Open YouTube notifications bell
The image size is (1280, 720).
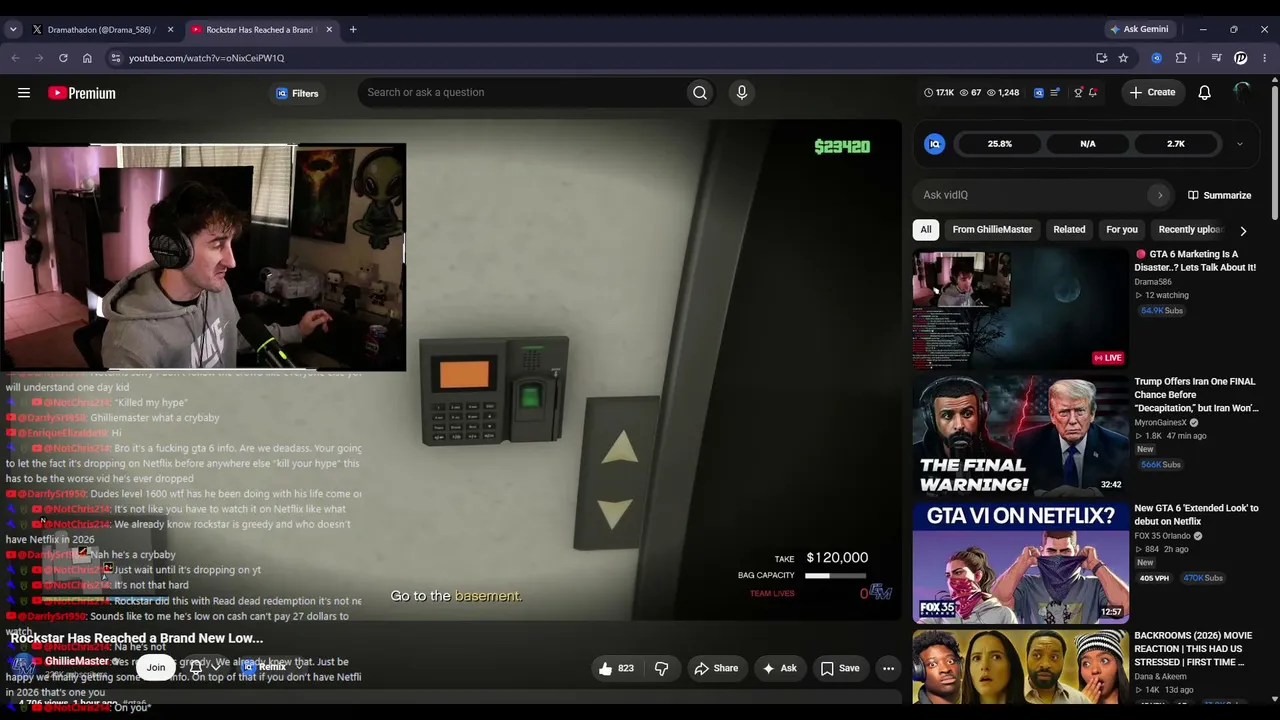click(1204, 93)
